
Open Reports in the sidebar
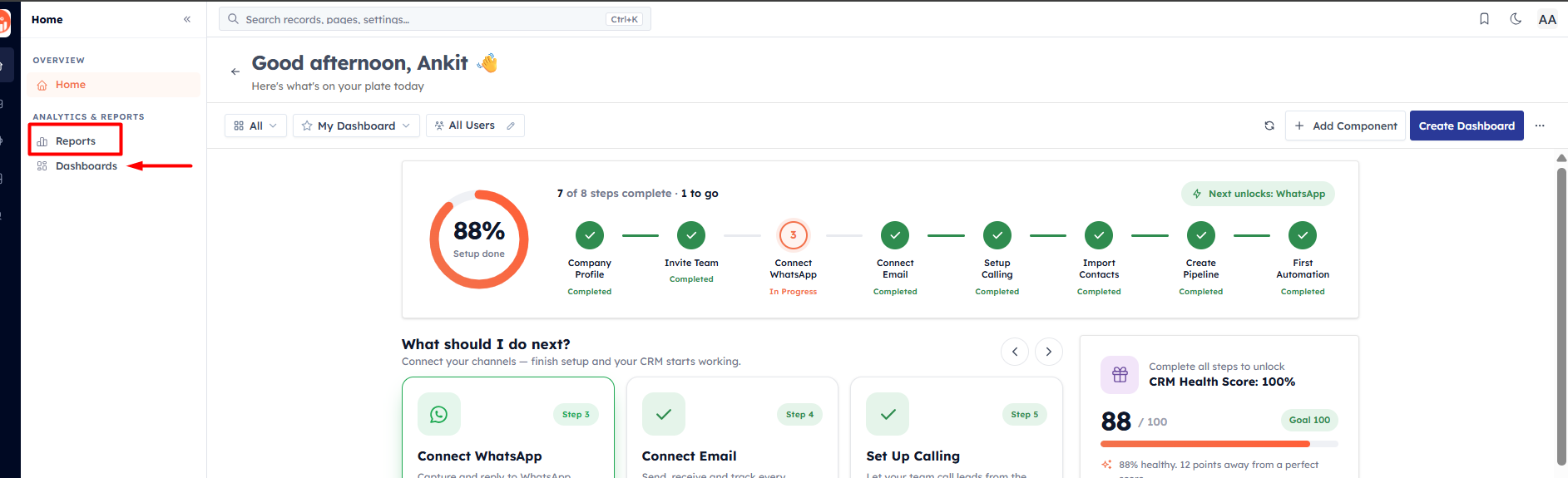[76, 141]
